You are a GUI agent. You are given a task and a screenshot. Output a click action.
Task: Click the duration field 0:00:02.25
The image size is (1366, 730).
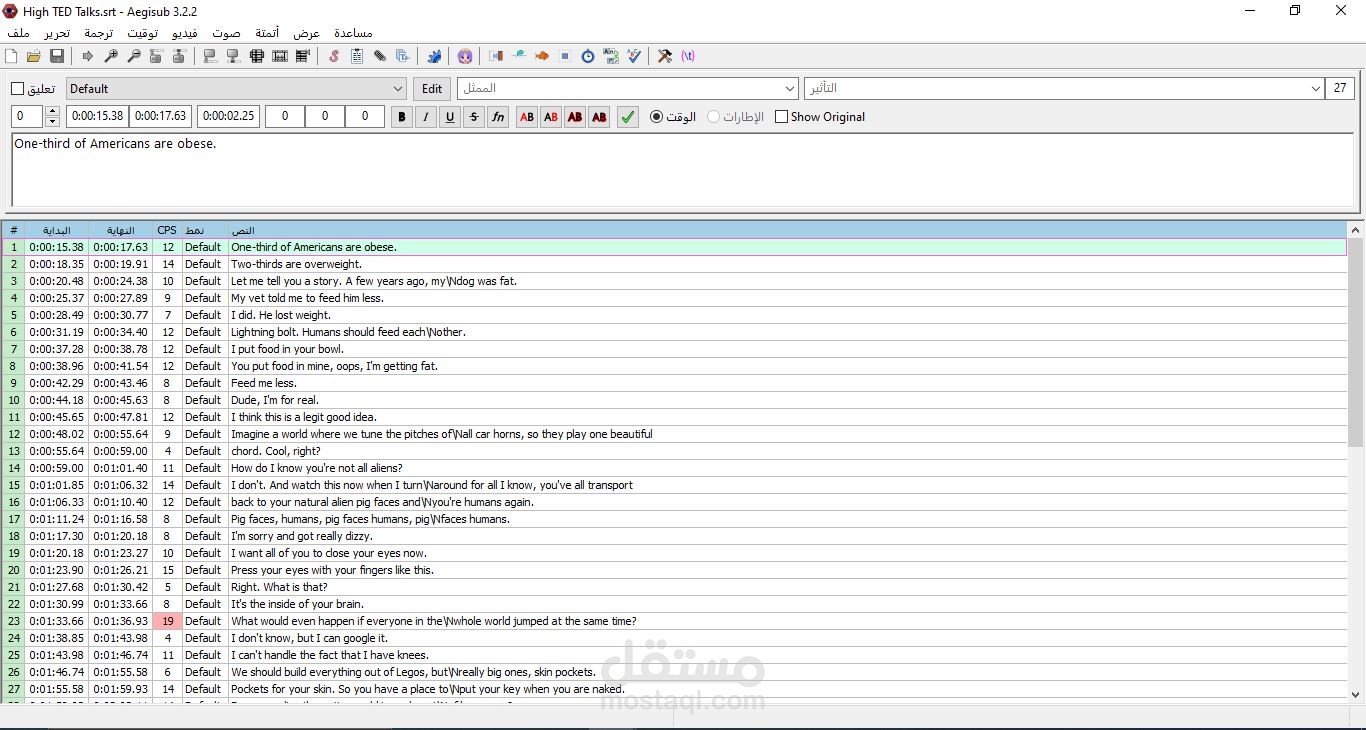pos(228,116)
